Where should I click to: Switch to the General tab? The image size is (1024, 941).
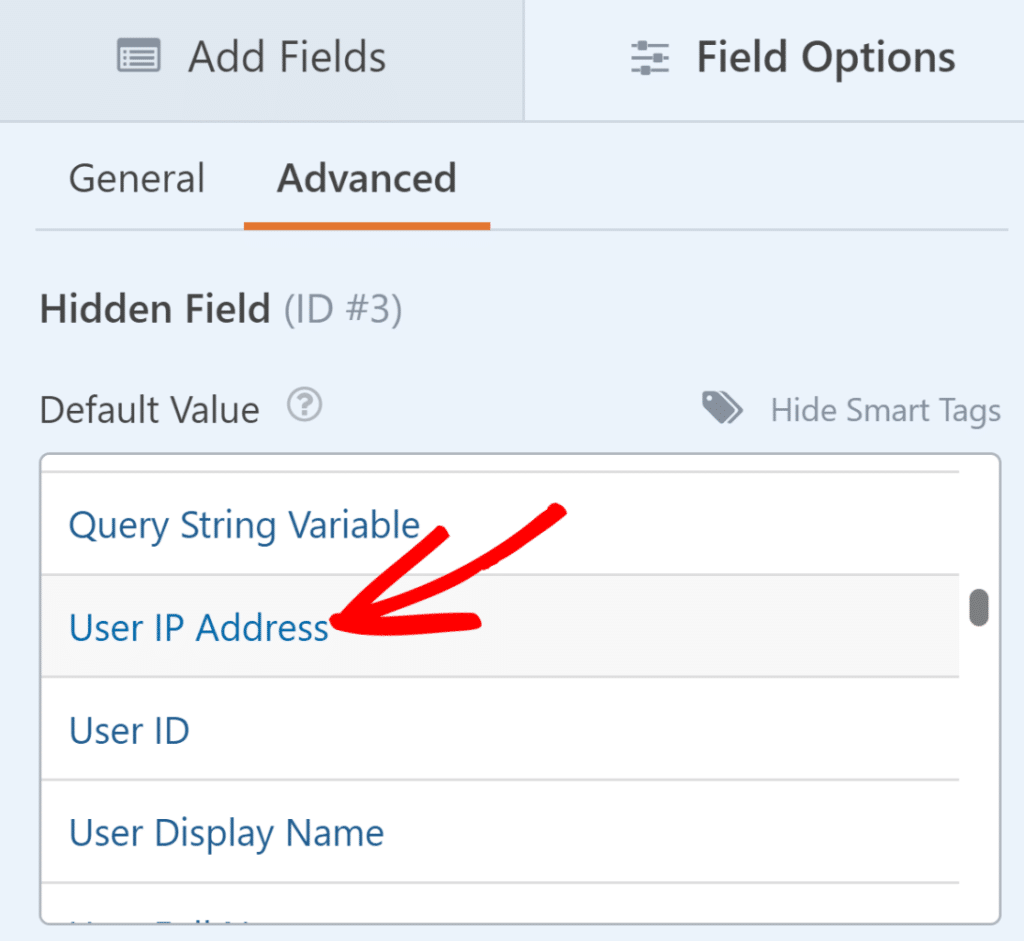(136, 178)
